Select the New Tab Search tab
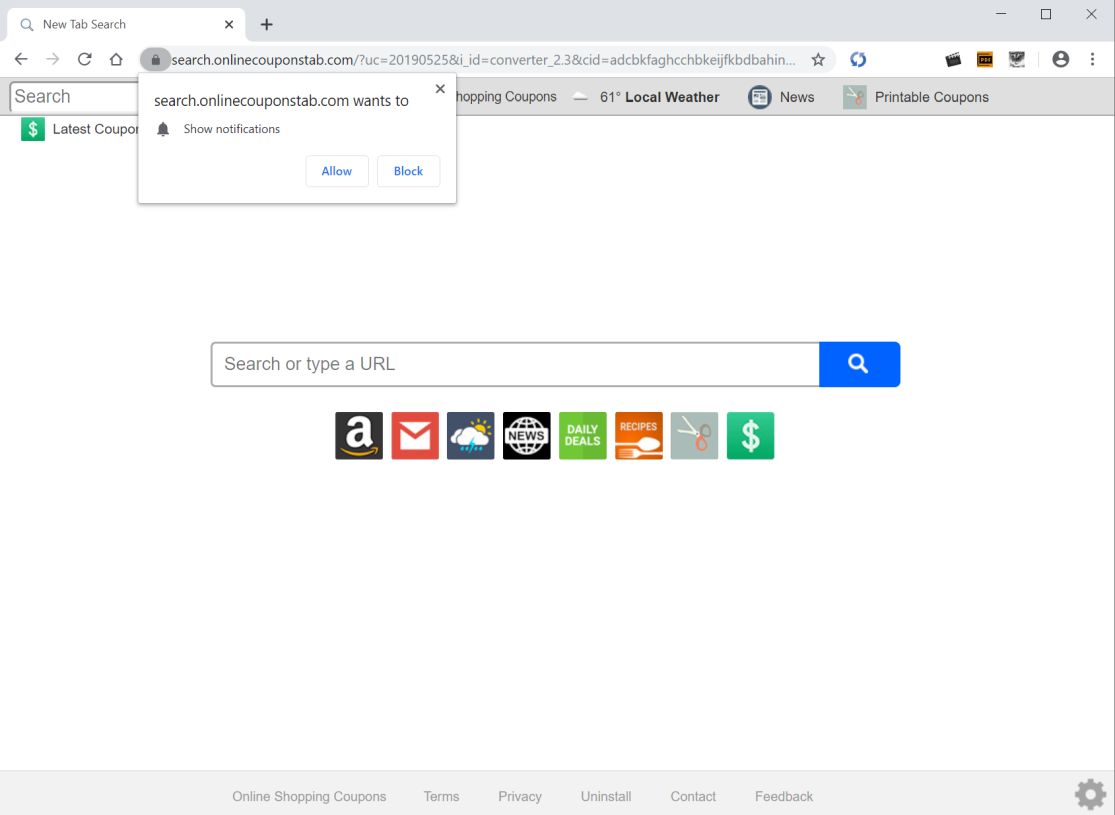Image resolution: width=1115 pixels, height=815 pixels. pyautogui.click(x=126, y=25)
